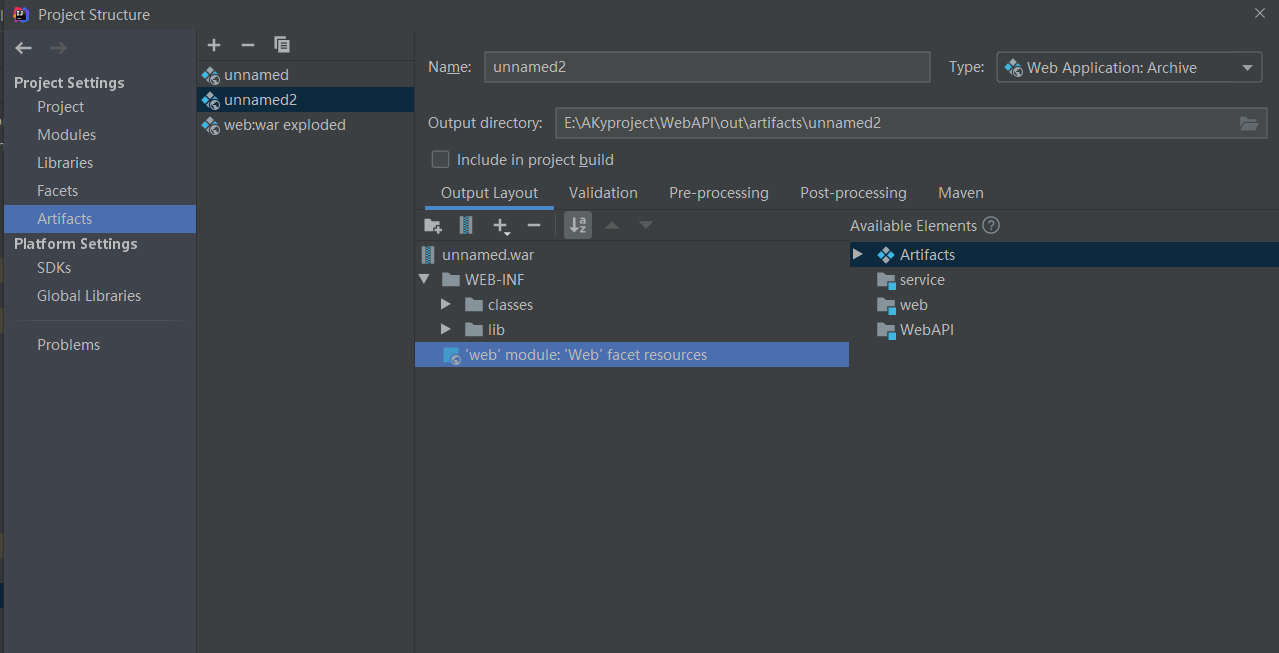The height and width of the screenshot is (653, 1279).
Task: Open the Pre-processing tab
Action: click(x=719, y=193)
